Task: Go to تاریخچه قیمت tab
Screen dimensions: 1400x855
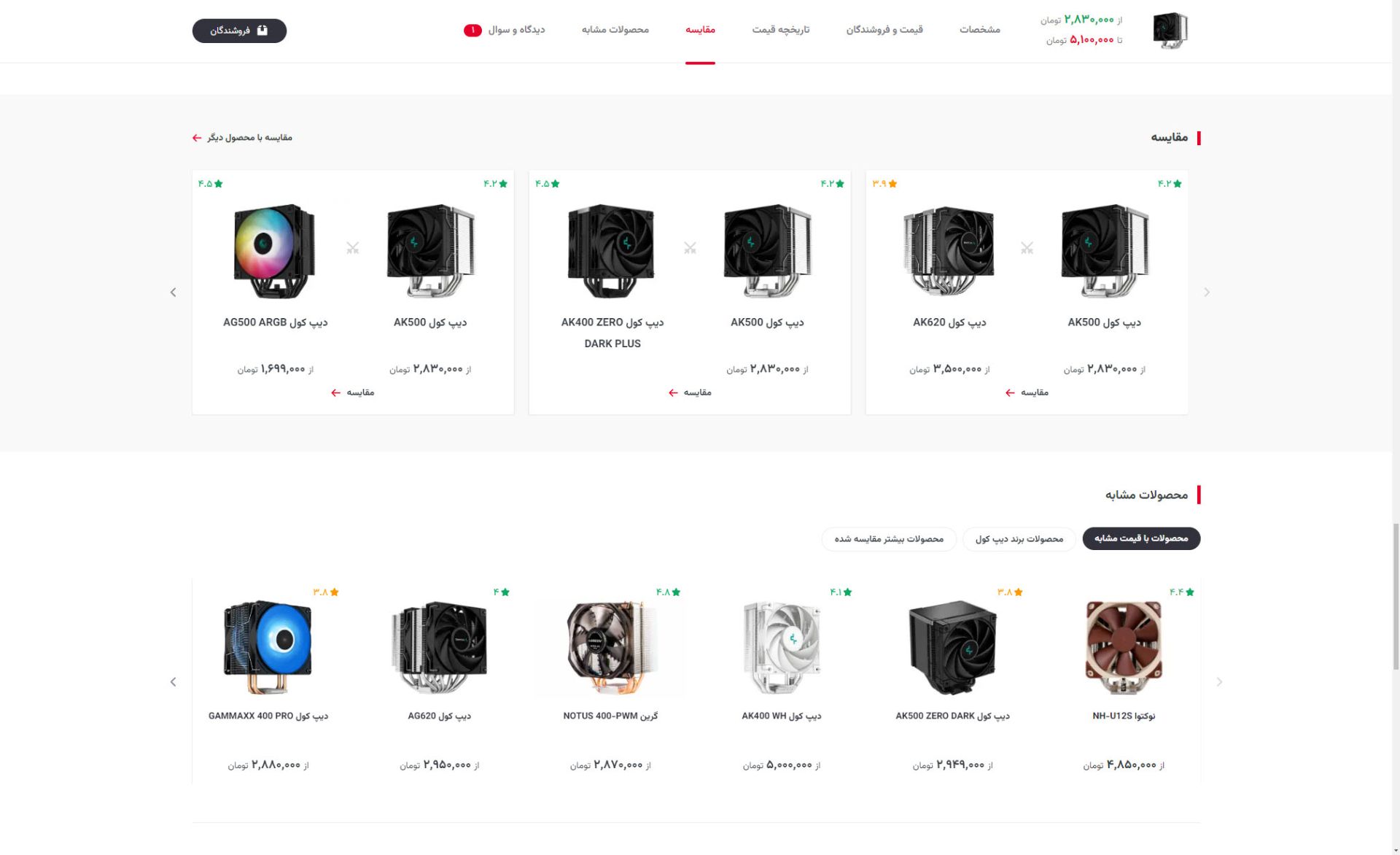Action: point(781,30)
